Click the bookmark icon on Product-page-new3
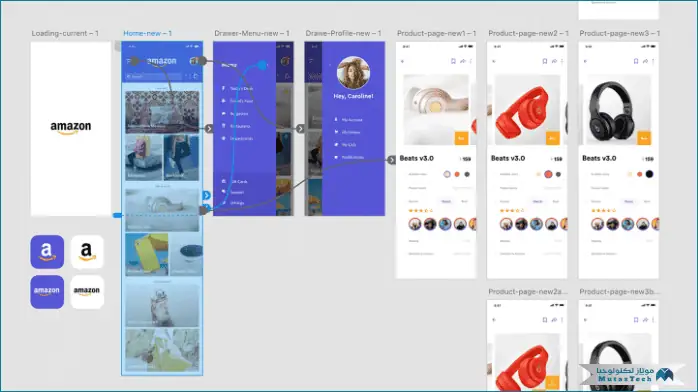The image size is (698, 392). pos(636,61)
